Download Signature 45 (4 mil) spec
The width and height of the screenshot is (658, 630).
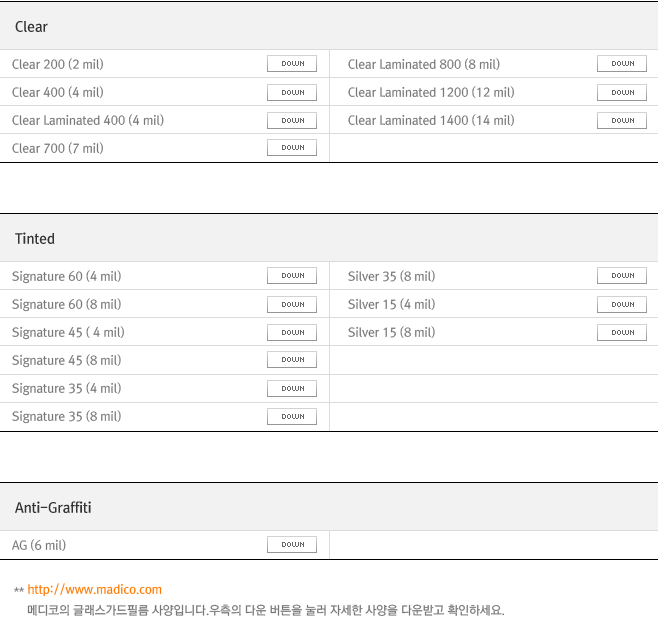tap(292, 332)
